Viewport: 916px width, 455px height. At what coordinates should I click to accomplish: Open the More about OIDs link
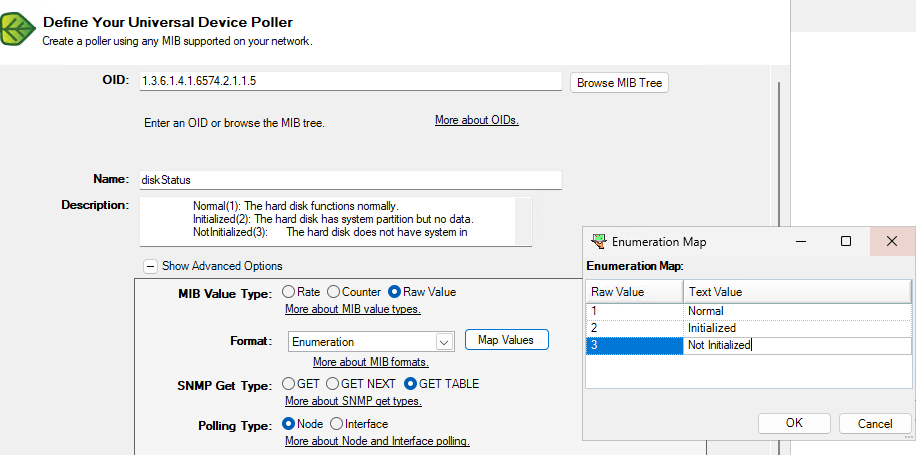coord(477,120)
